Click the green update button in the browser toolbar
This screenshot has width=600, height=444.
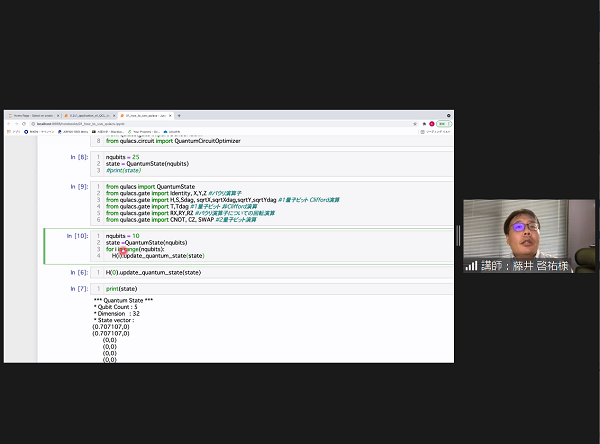tap(444, 124)
